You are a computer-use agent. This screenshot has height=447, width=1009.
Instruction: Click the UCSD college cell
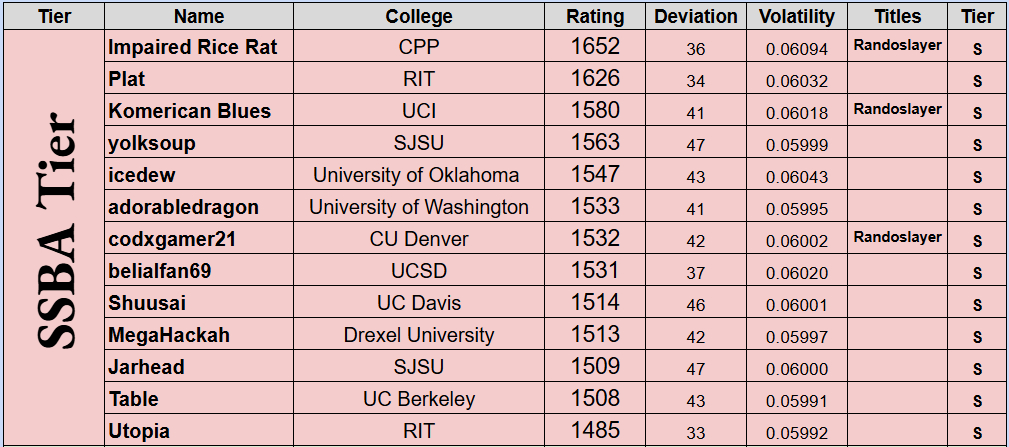point(418,271)
